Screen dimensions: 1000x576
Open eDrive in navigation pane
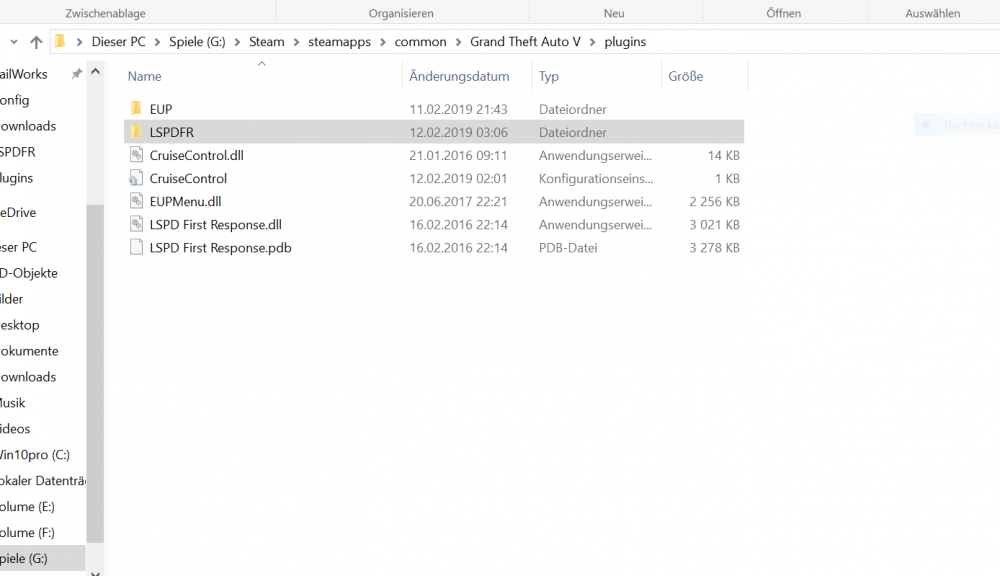coord(18,212)
